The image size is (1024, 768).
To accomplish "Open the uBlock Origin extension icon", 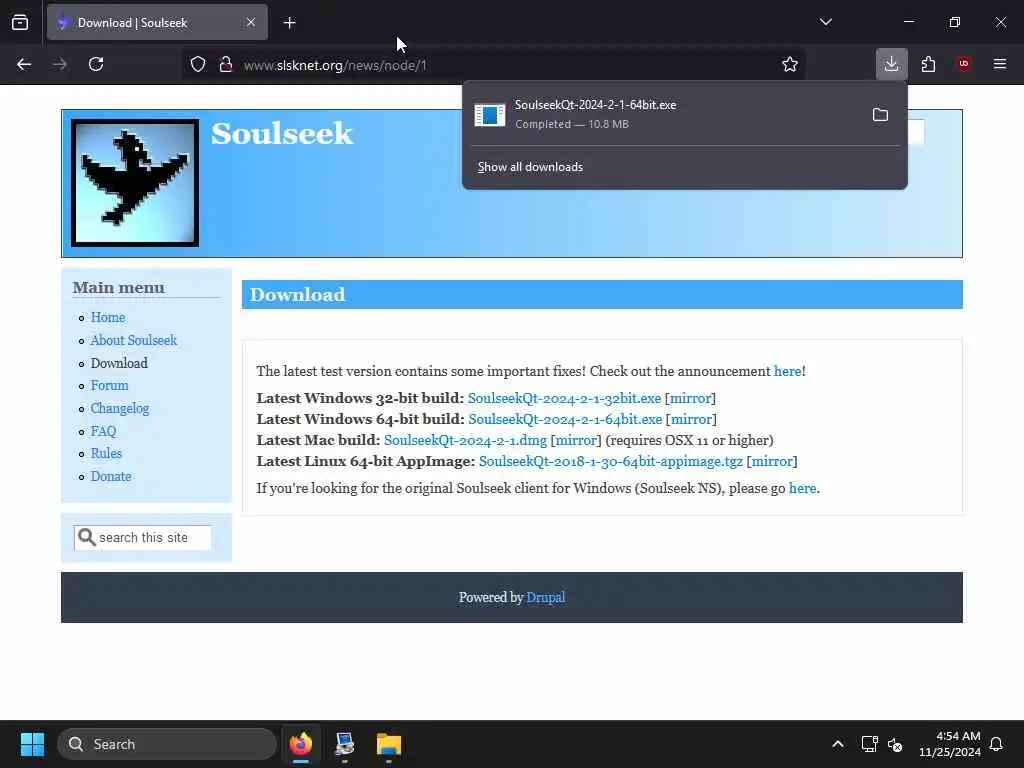I will pos(964,64).
